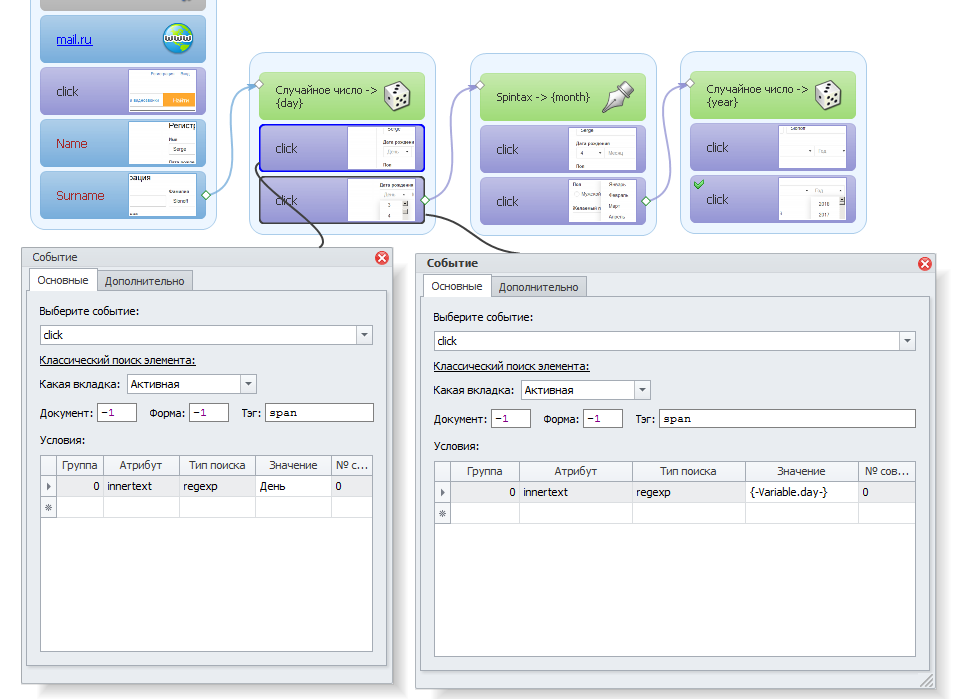Click the Тип поиска header in right table
The height and width of the screenshot is (699, 962).
tap(688, 471)
